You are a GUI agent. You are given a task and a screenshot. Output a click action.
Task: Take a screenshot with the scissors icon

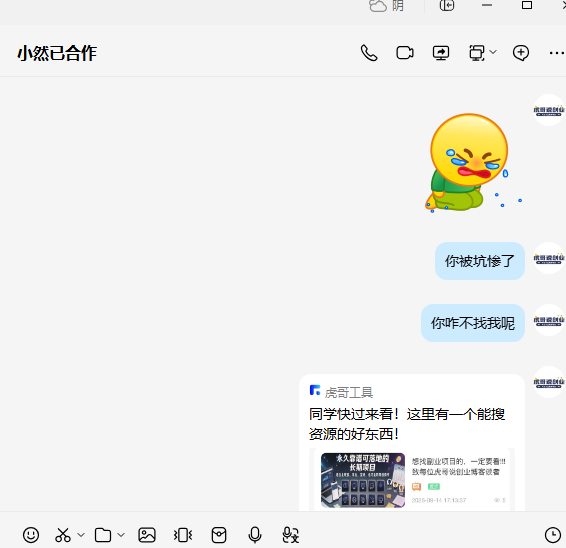63,535
